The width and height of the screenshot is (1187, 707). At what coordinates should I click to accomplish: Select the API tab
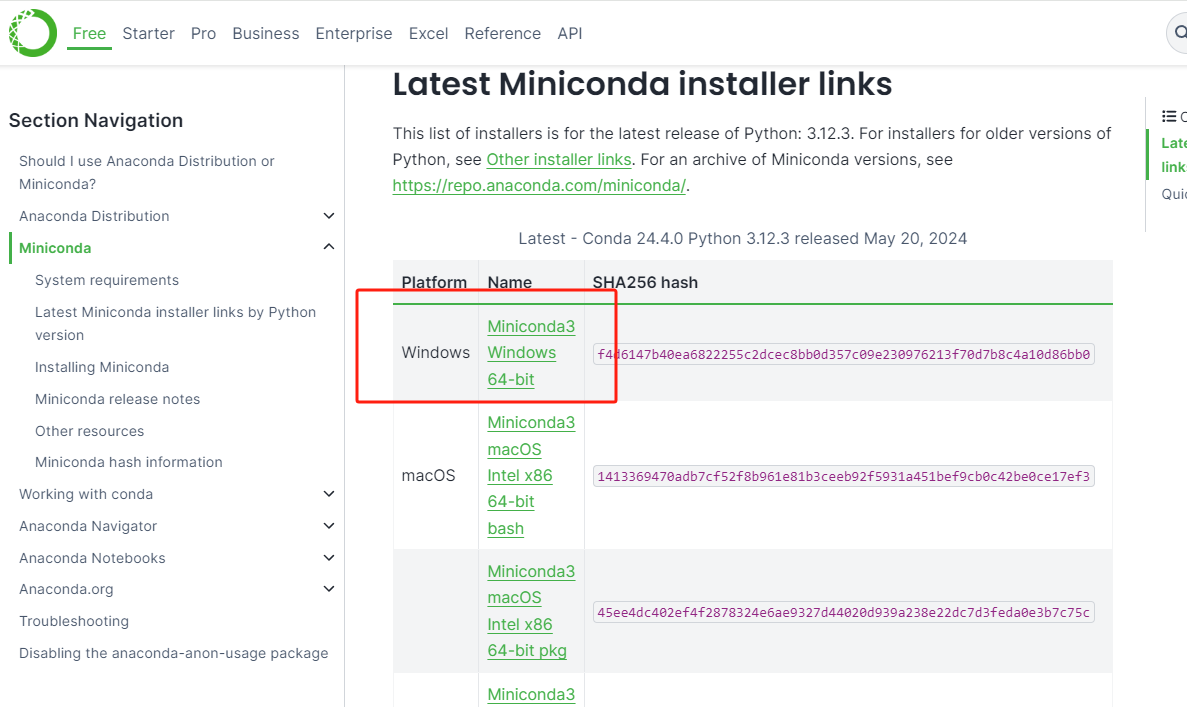[569, 33]
